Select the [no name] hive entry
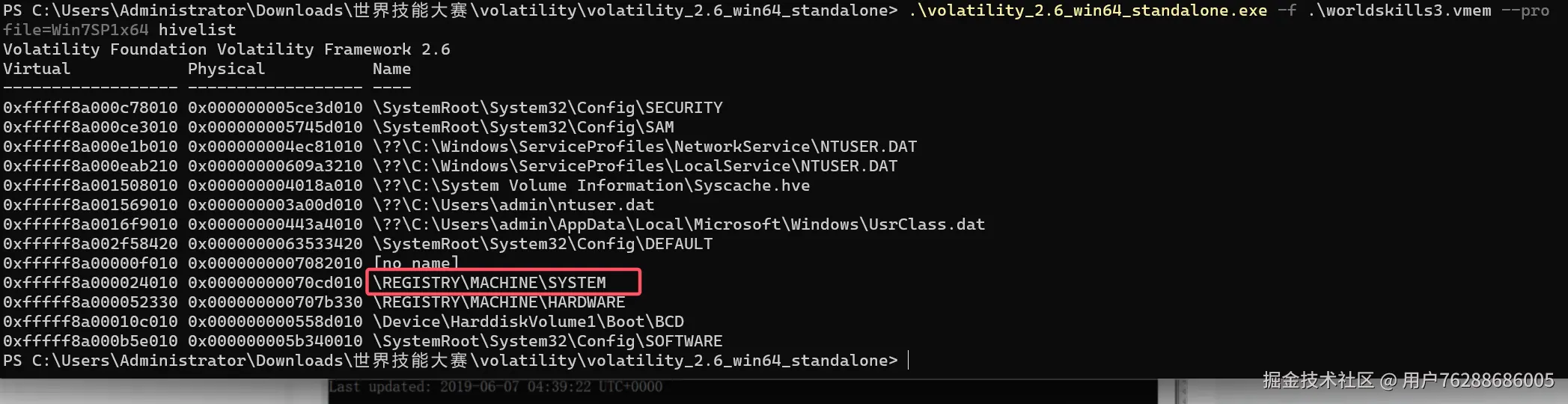1568x404 pixels. click(416, 263)
